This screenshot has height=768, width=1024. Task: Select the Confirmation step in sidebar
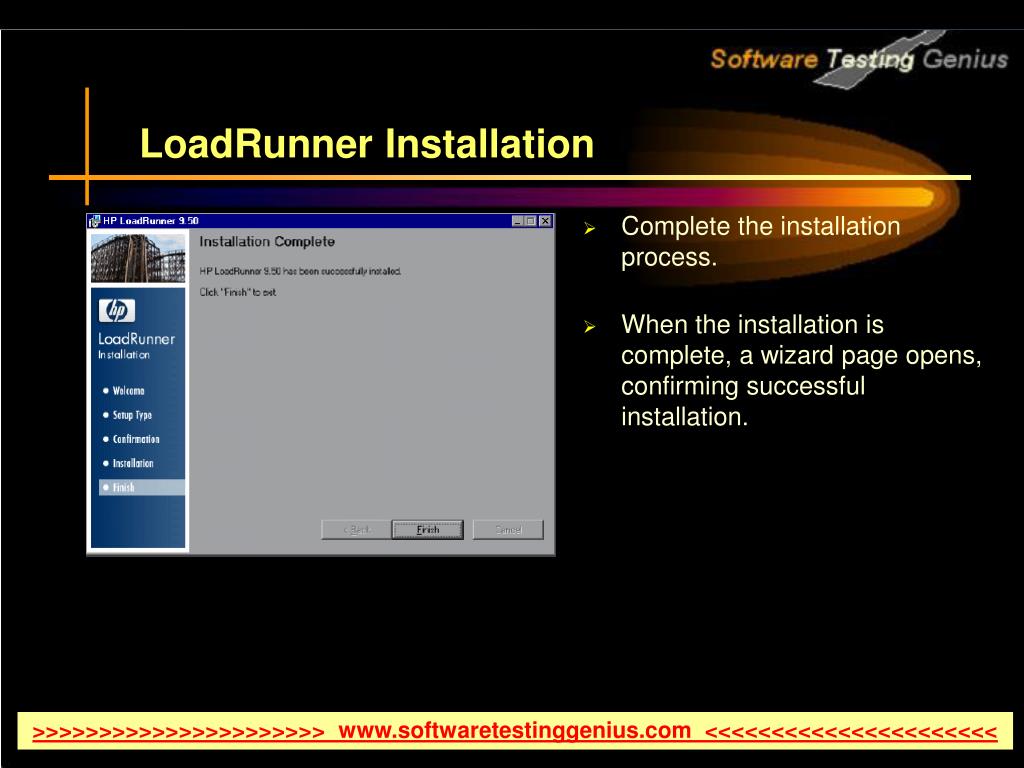tap(131, 439)
